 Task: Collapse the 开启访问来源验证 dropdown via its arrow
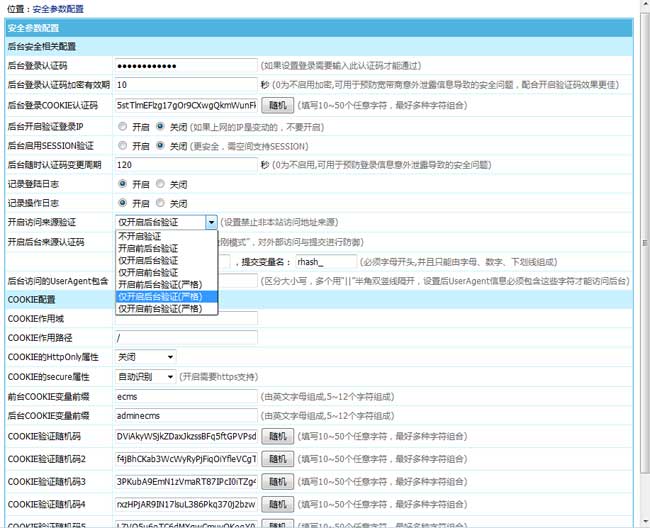pos(211,222)
